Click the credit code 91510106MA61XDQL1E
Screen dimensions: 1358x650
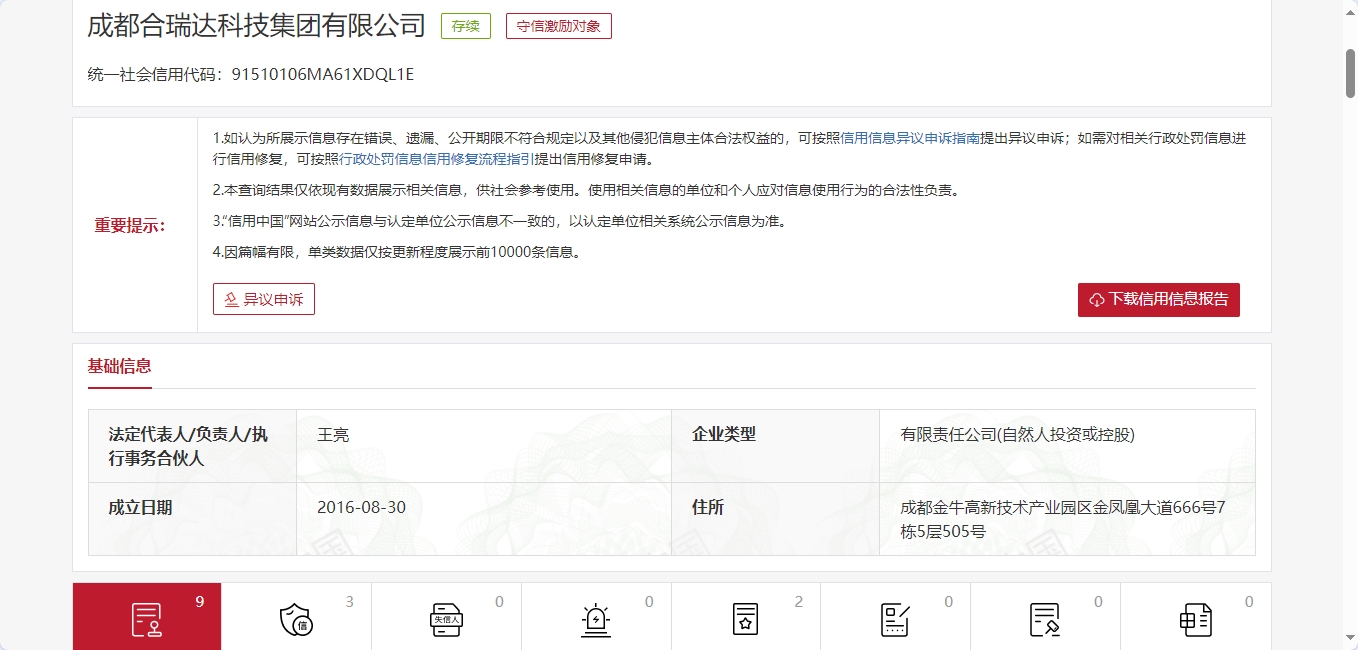point(323,74)
